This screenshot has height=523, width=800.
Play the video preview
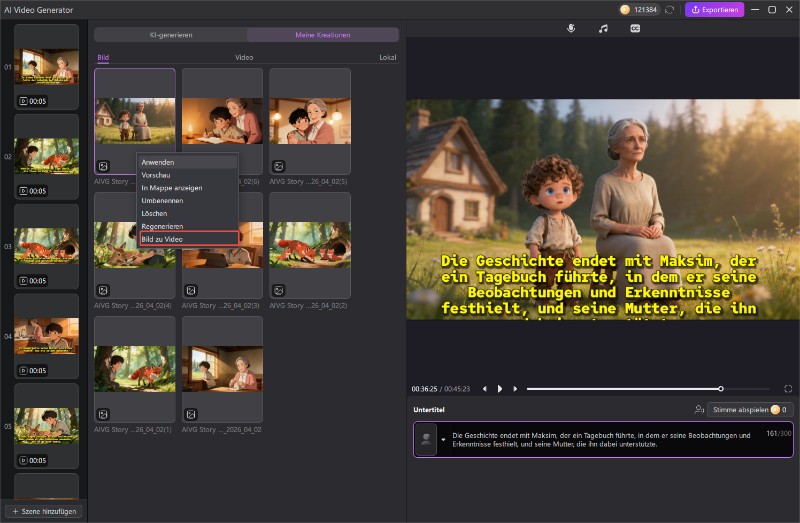(x=500, y=388)
